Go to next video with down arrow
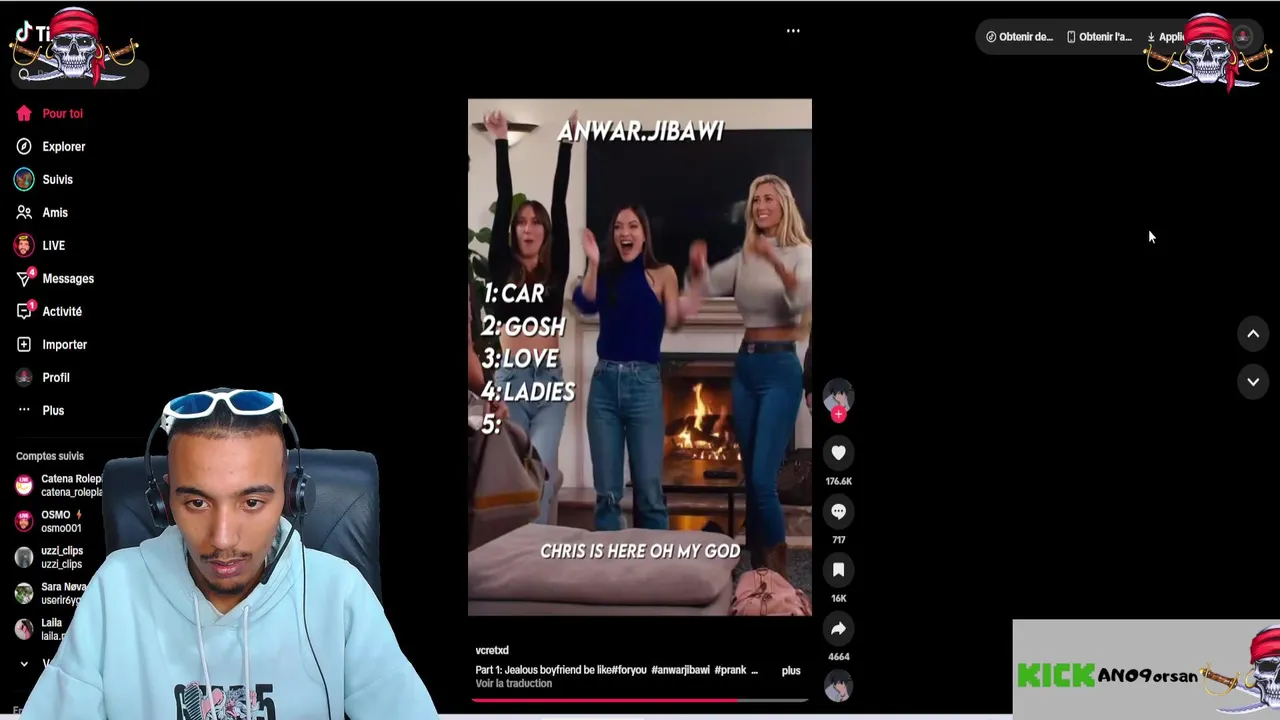Image resolution: width=1280 pixels, height=720 pixels. click(1253, 382)
